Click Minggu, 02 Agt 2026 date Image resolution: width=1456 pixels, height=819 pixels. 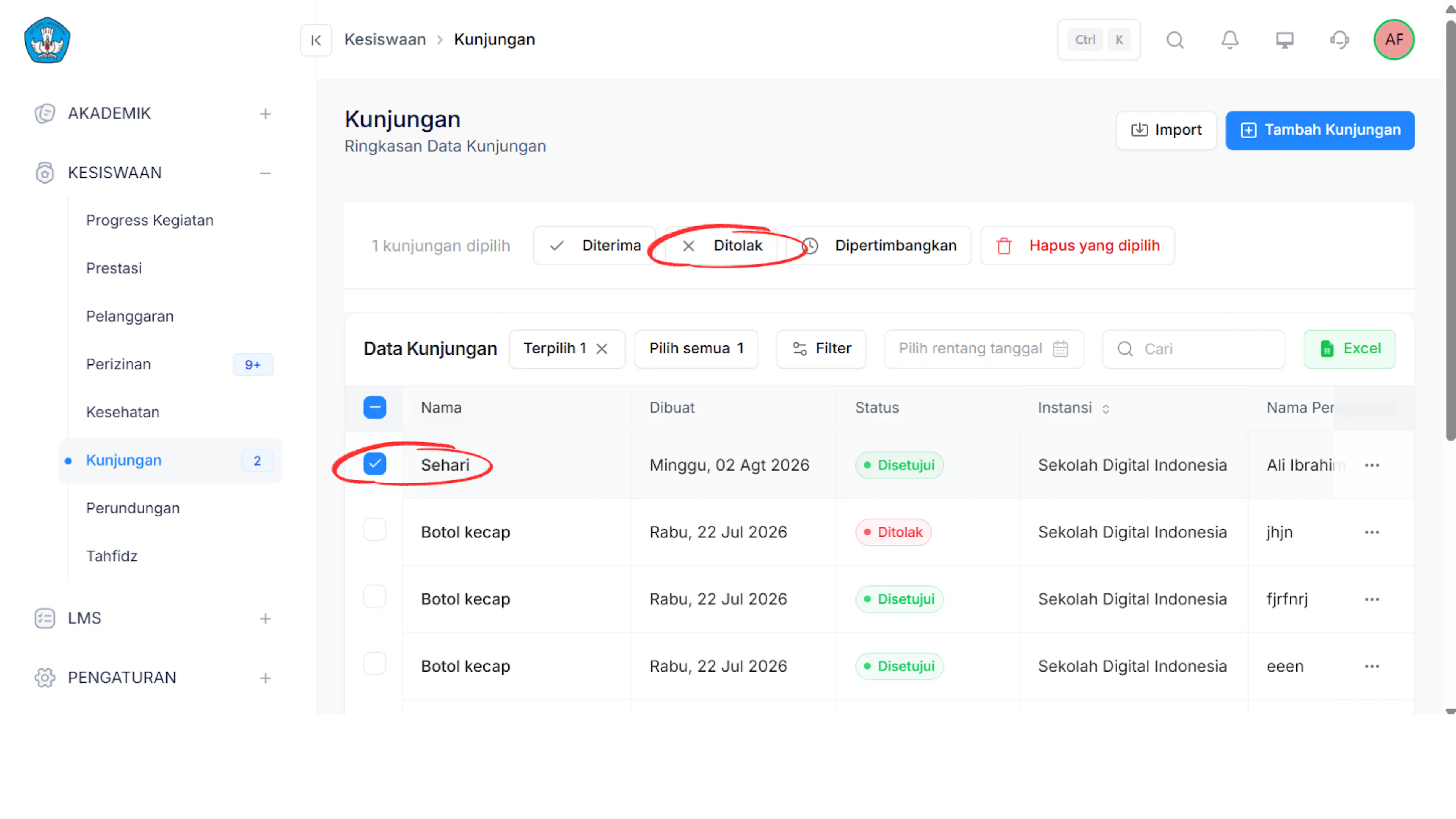pyautogui.click(x=729, y=465)
